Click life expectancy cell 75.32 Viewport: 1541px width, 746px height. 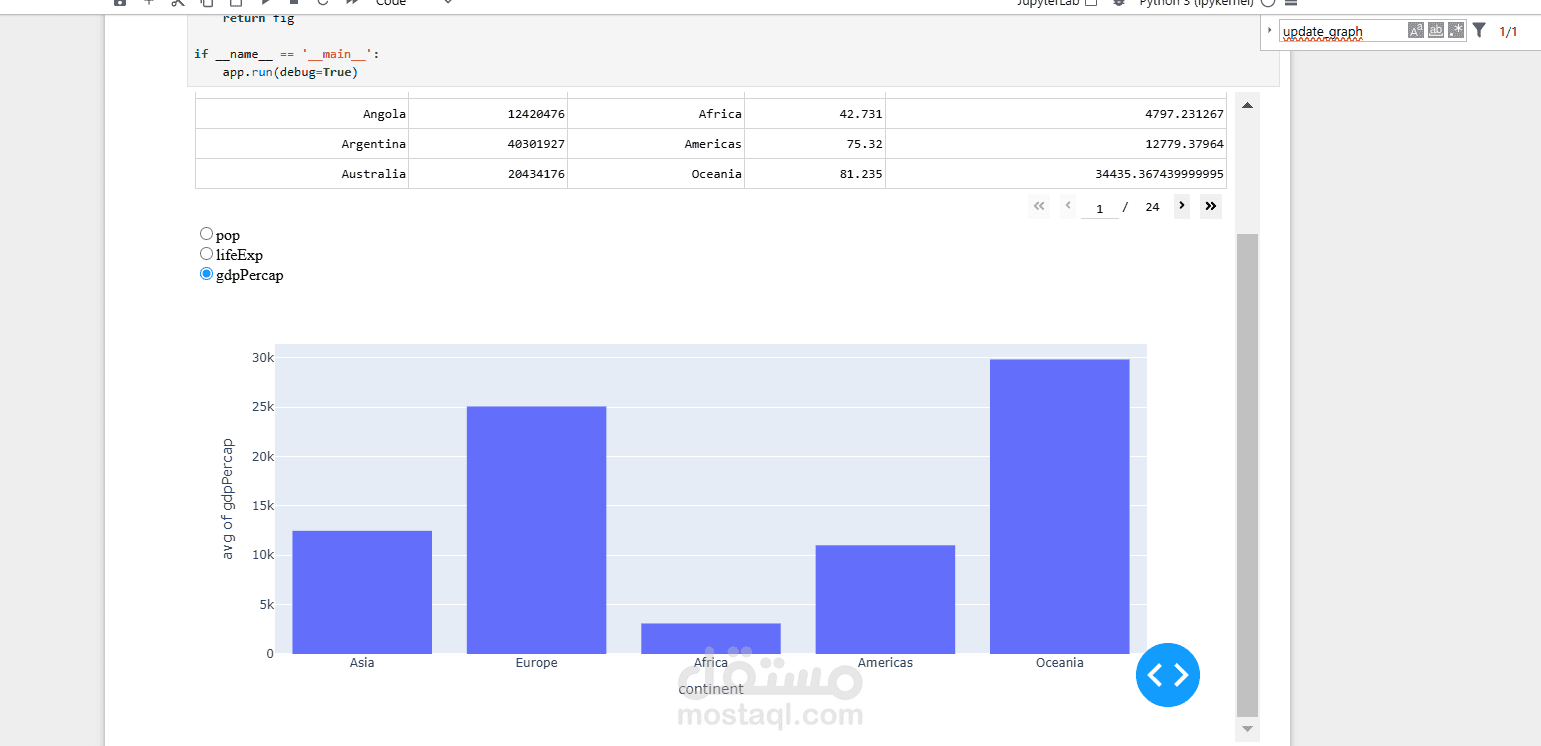click(815, 144)
